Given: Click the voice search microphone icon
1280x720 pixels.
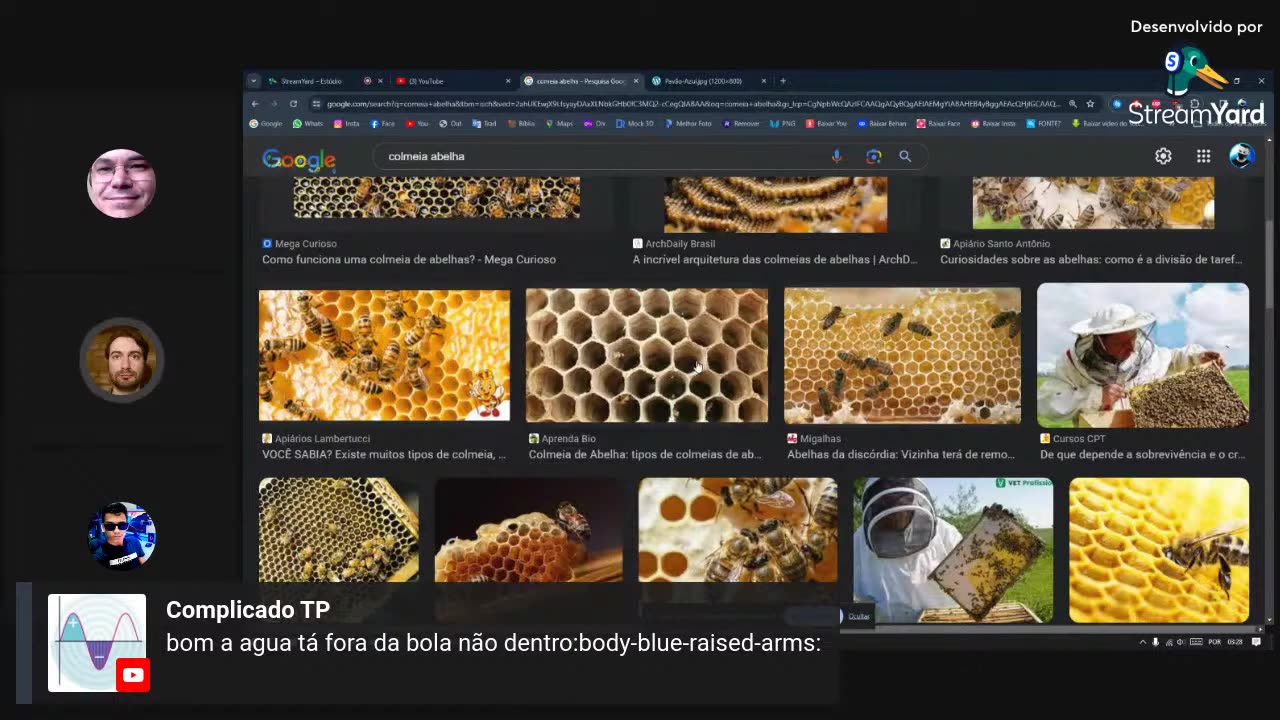Looking at the screenshot, I should [837, 156].
